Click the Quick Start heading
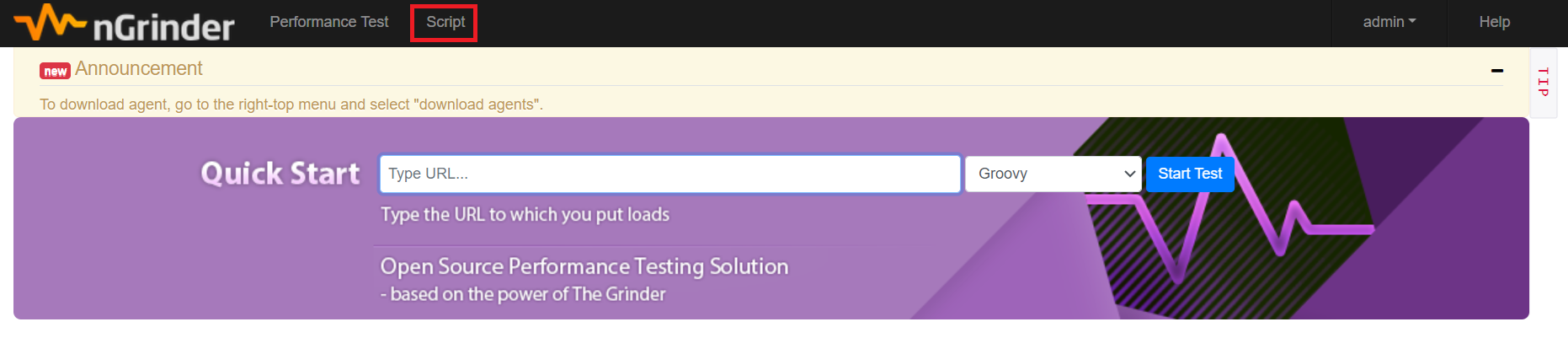1568x354 pixels. 280,173
